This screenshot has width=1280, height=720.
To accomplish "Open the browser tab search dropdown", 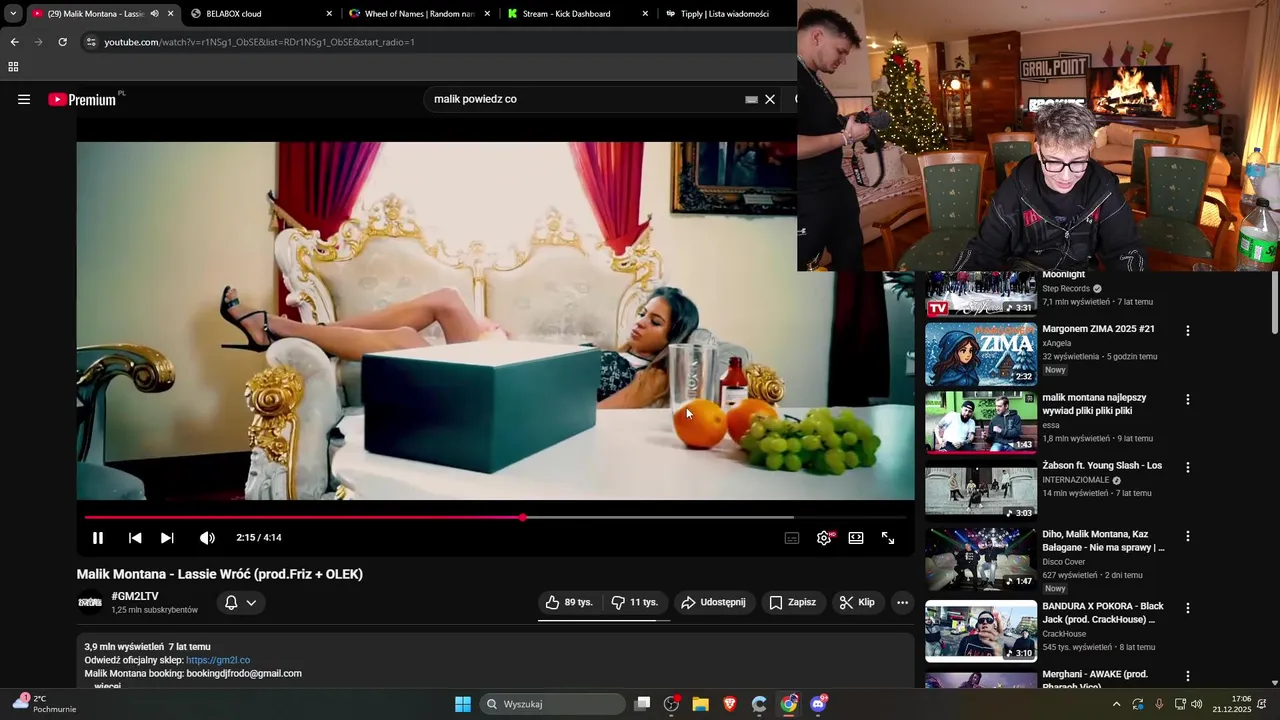I will [13, 14].
